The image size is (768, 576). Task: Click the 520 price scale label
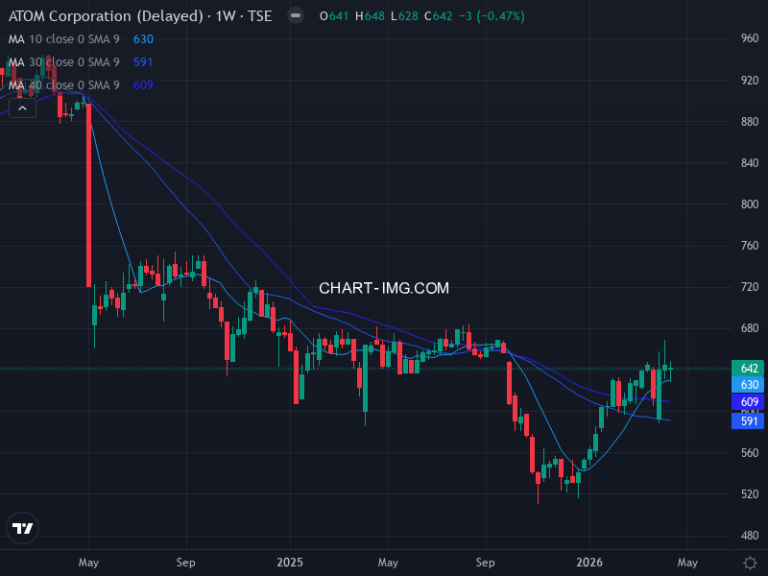[x=749, y=494]
